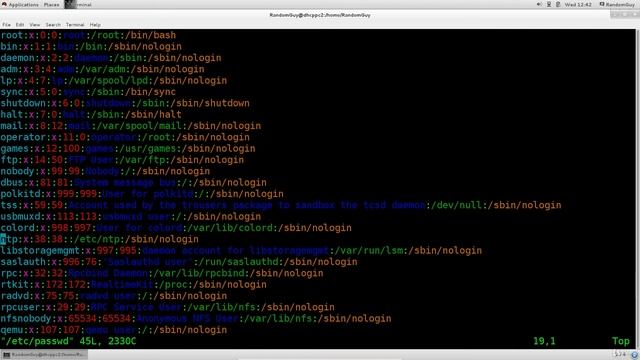Click the radvd:x:75:75 line
Screen dimensions: 640x360
(113, 296)
